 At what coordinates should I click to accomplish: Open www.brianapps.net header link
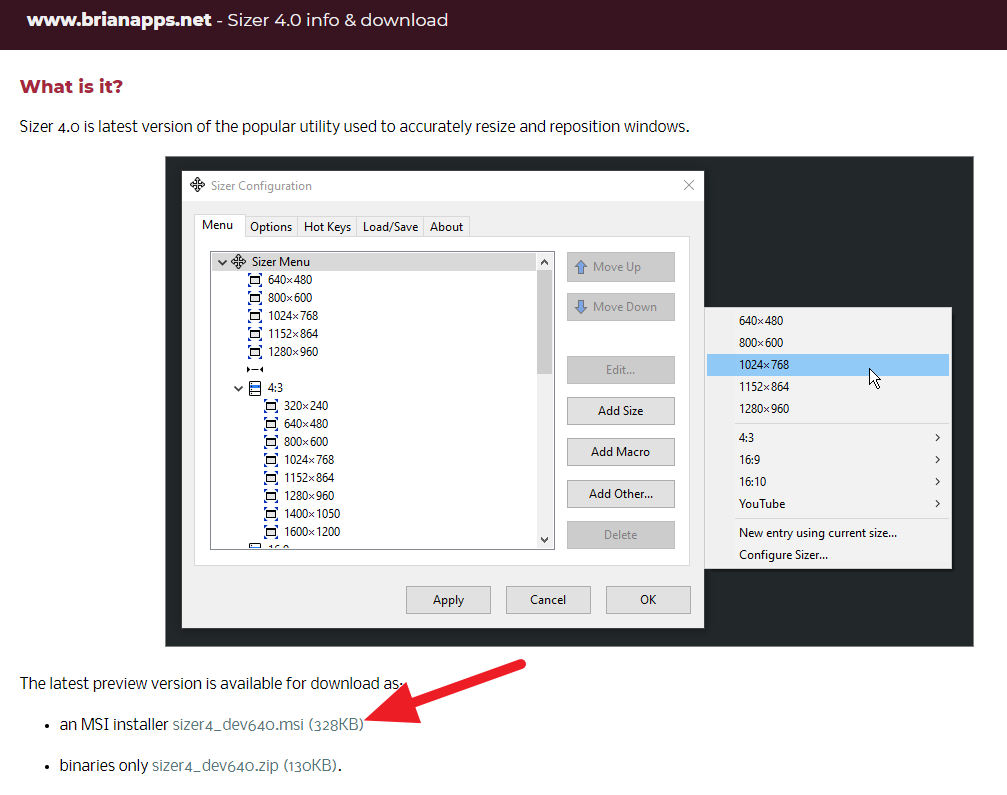click(119, 20)
